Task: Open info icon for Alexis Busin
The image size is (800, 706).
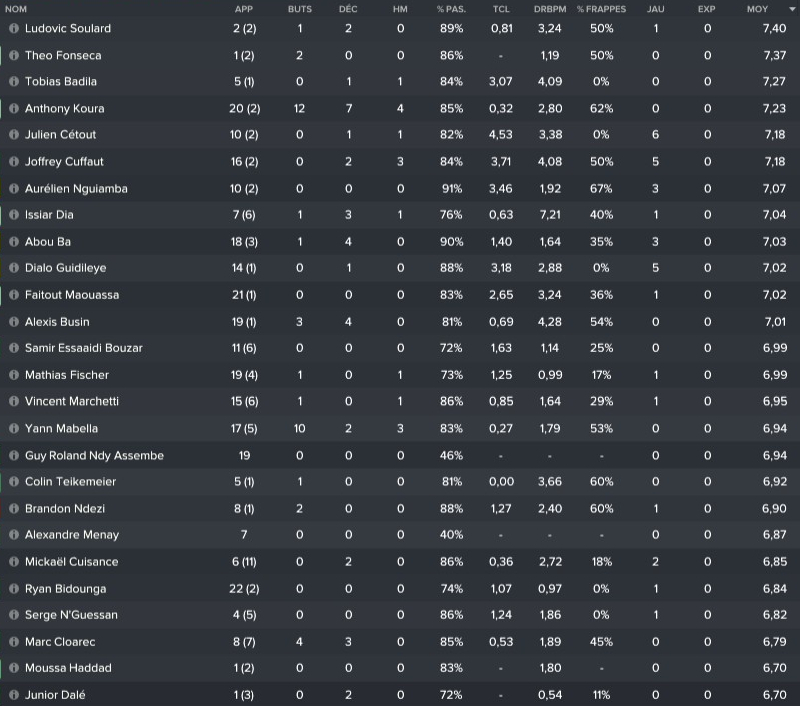Action: point(14,322)
